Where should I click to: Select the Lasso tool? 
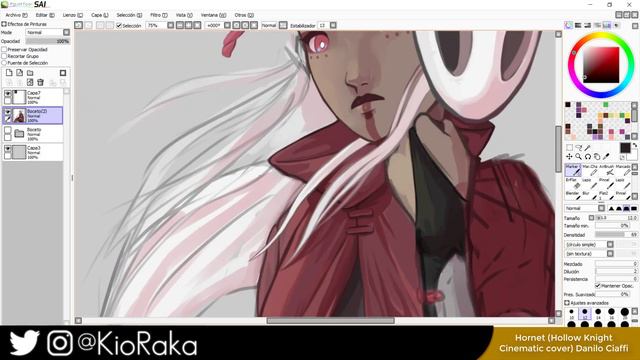click(578, 147)
